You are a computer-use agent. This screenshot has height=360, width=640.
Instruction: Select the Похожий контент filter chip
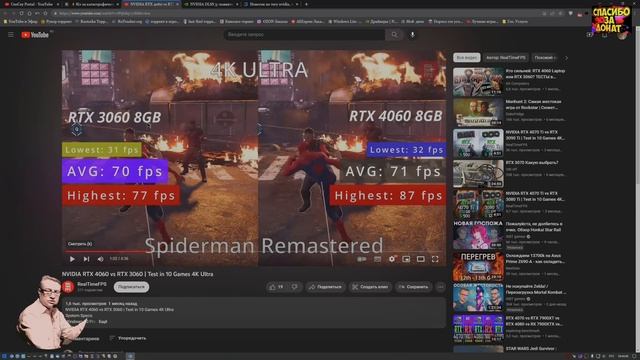(545, 58)
